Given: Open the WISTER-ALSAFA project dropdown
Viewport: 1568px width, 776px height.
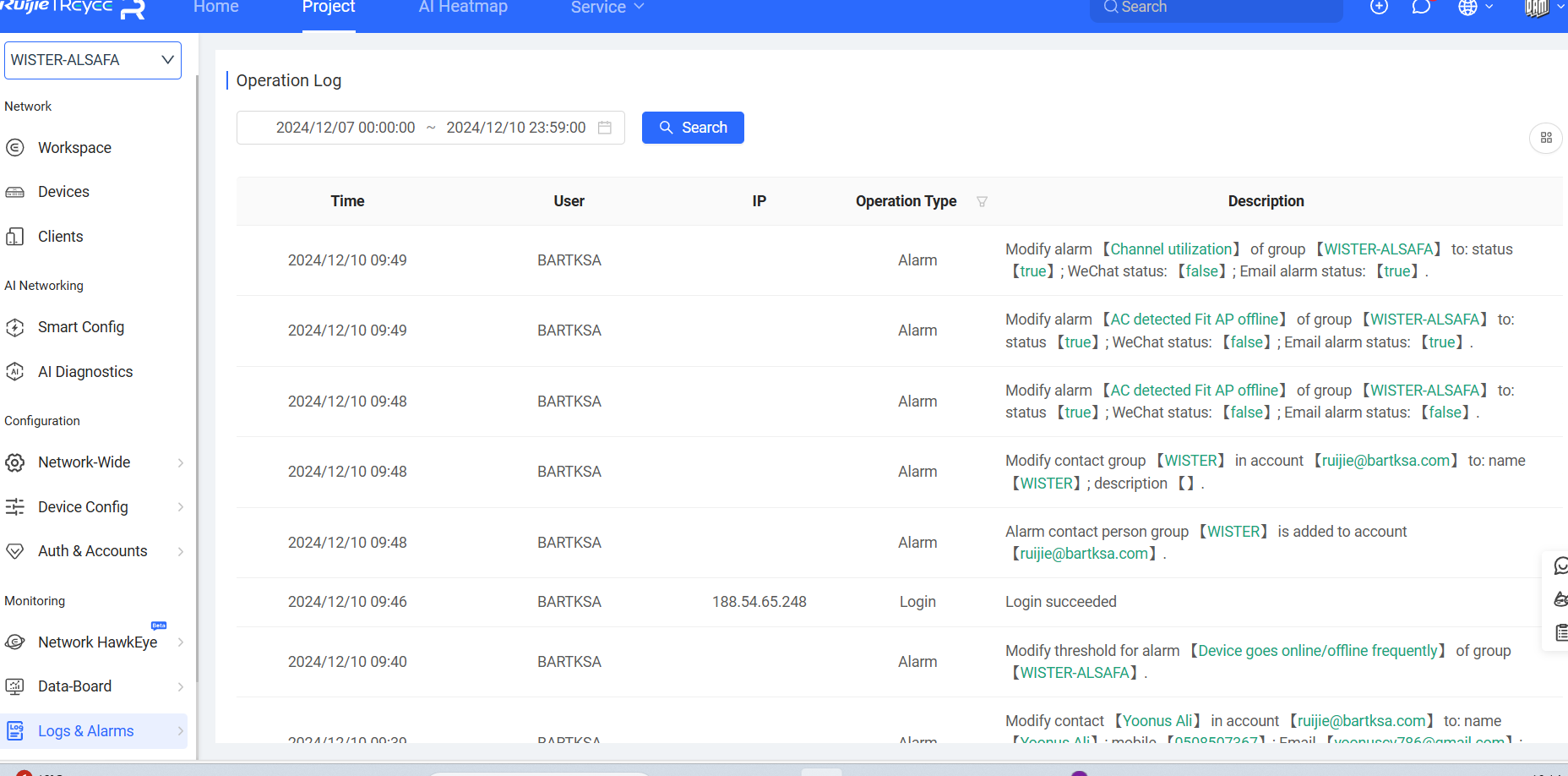Looking at the screenshot, I should [93, 60].
